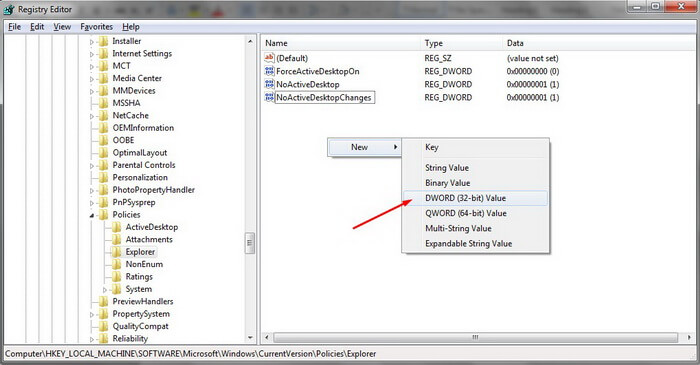
Task: Click the ForceActiveDesktopOn DWORD icon
Action: click(x=269, y=71)
